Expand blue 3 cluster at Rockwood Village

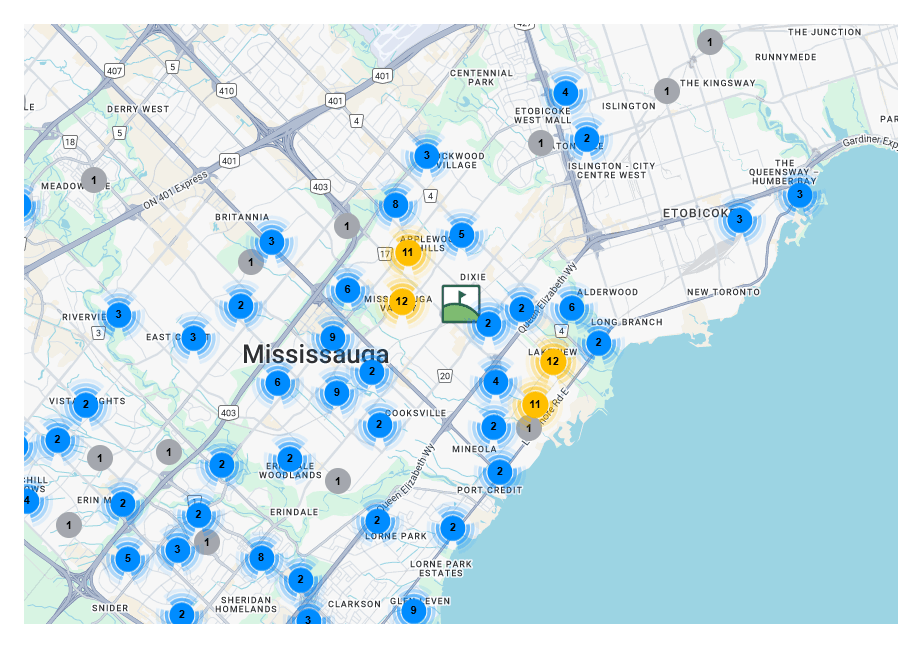tap(427, 155)
